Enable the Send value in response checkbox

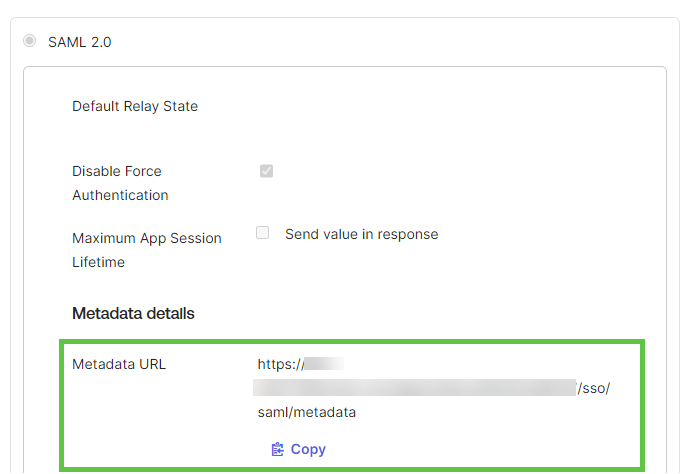pos(262,232)
